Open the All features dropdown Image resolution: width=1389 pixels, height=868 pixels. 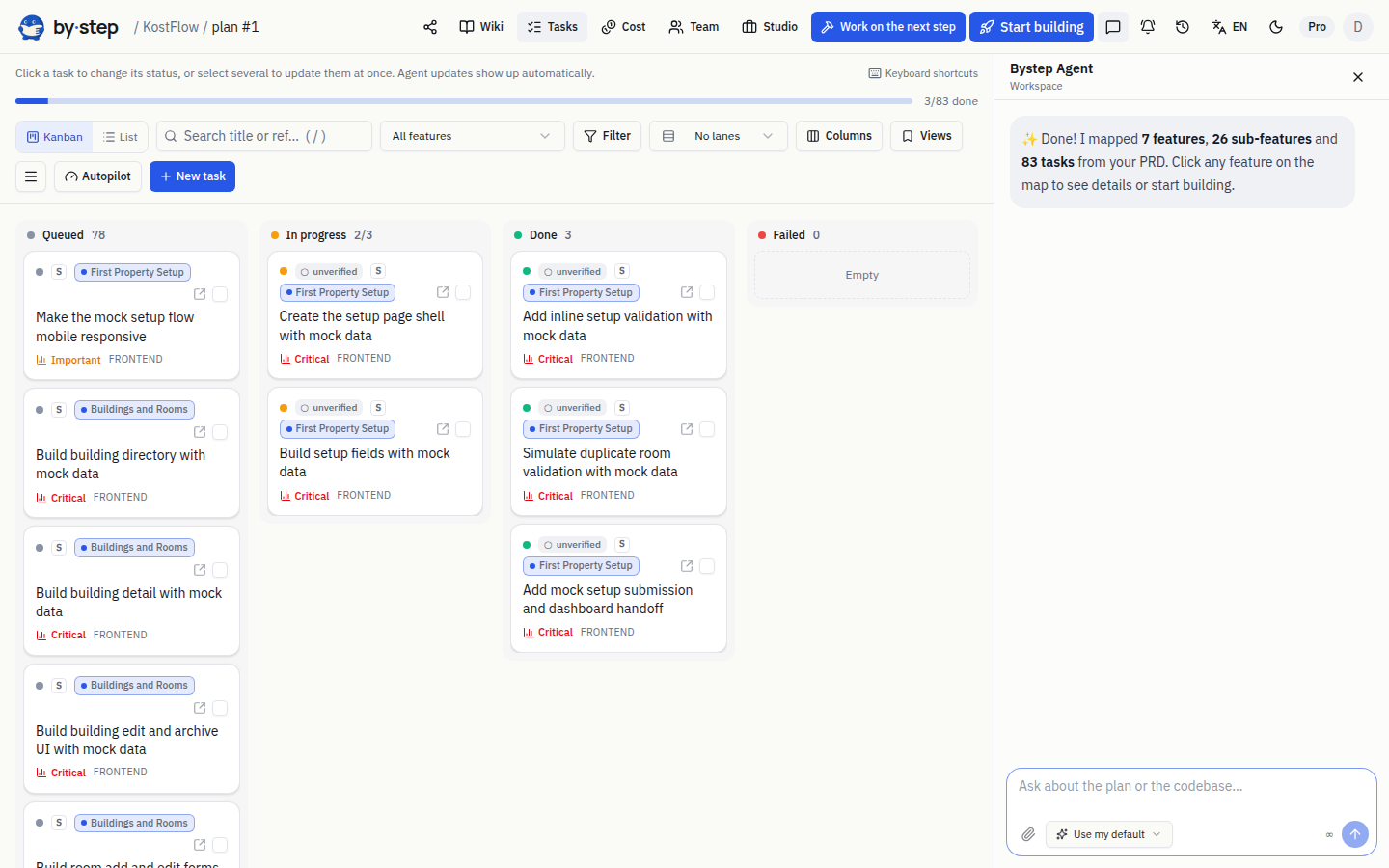(472, 136)
